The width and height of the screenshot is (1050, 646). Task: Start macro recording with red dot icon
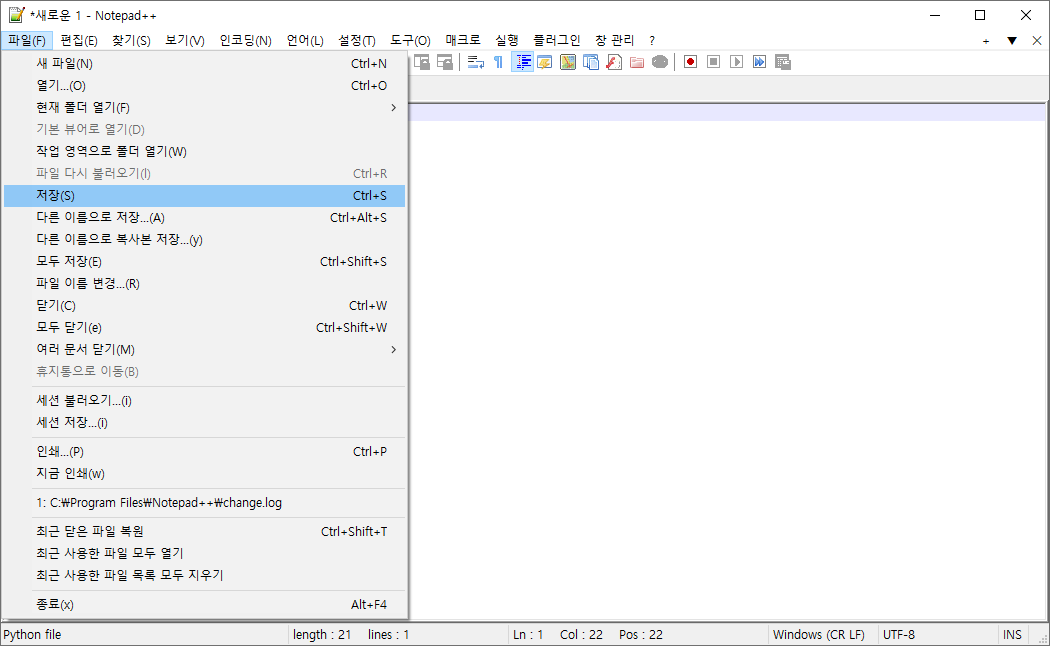click(x=690, y=62)
